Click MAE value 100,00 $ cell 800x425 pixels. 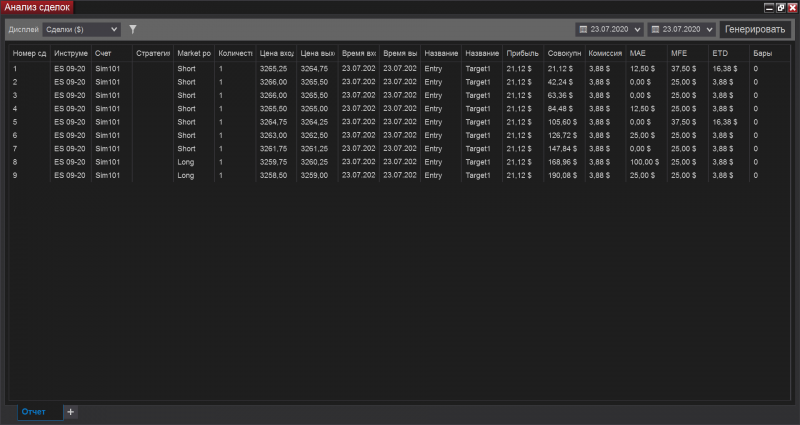pos(646,162)
